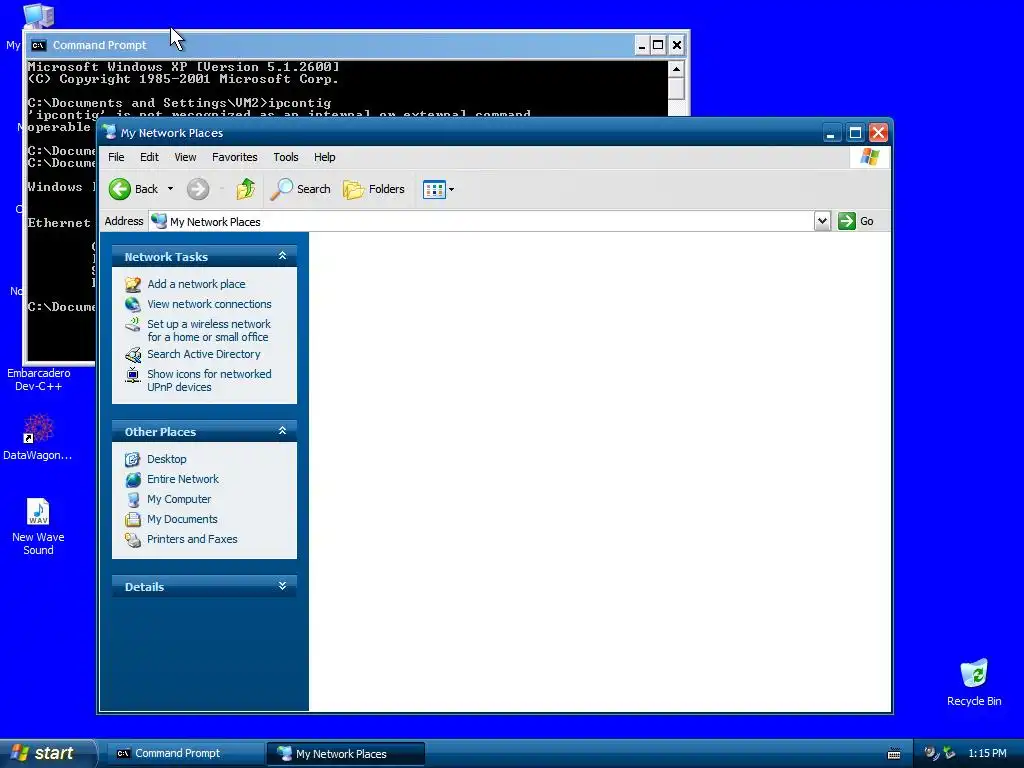The image size is (1024, 768).
Task: Click the keyboard icon in taskbar
Action: tap(894, 754)
